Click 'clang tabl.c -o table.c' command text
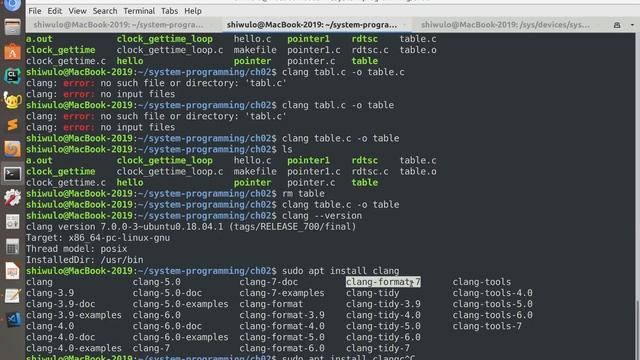Viewport: 640px width, 360px height. [343, 72]
